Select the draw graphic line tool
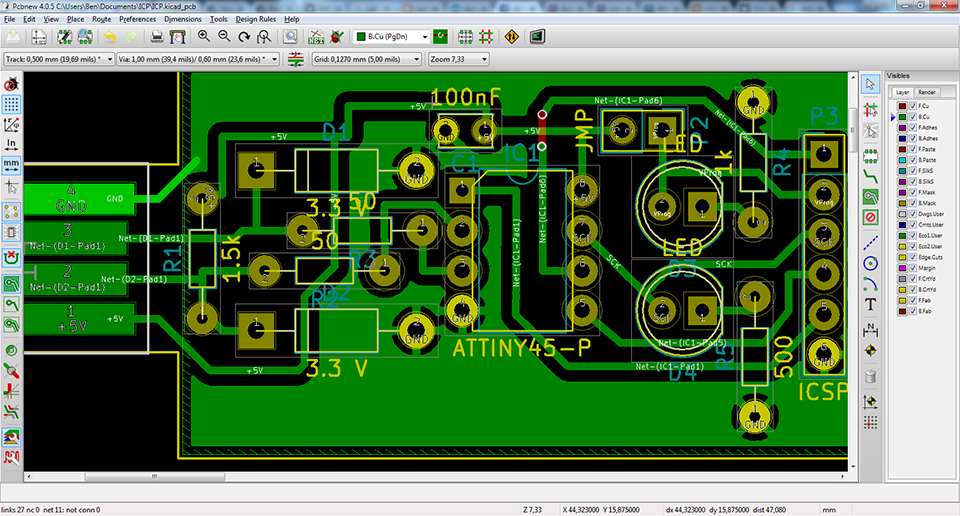This screenshot has height=516, width=960. pyautogui.click(x=870, y=243)
